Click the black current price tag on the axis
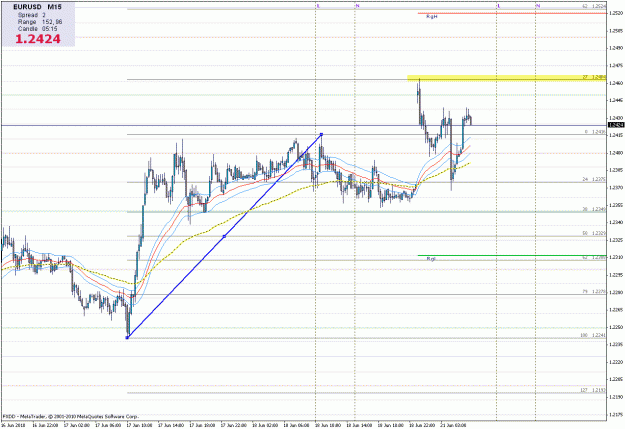The width and height of the screenshot is (625, 429). point(616,125)
